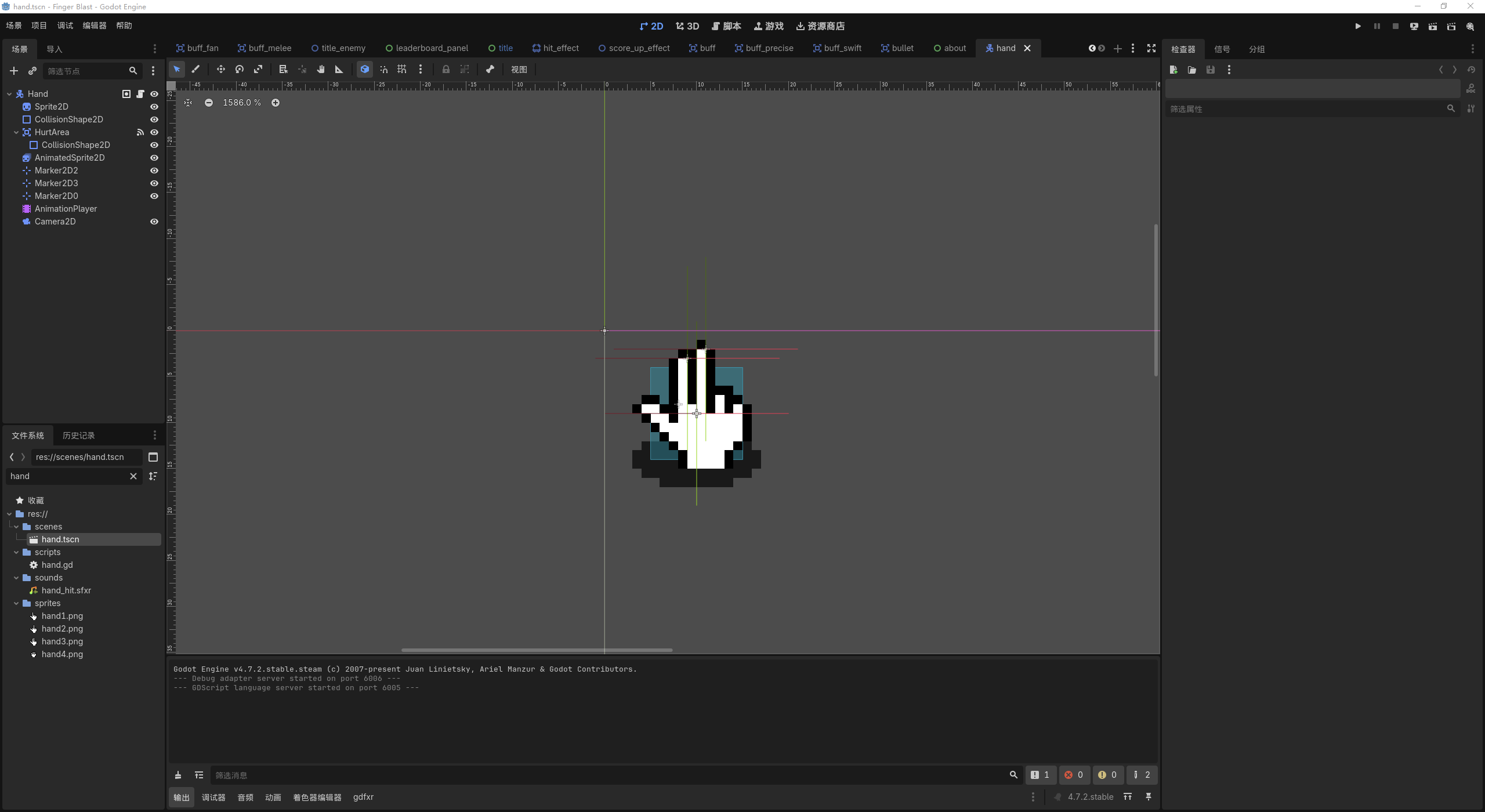
Task: Switch to the 3D workspace
Action: point(687,26)
